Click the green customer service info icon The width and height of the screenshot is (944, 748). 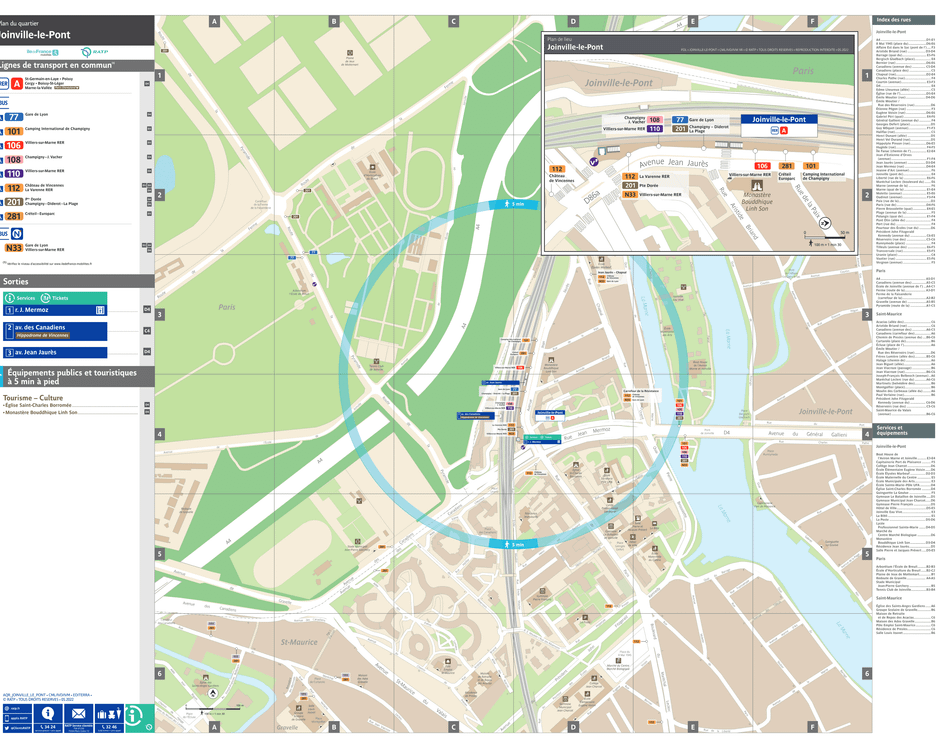133,716
